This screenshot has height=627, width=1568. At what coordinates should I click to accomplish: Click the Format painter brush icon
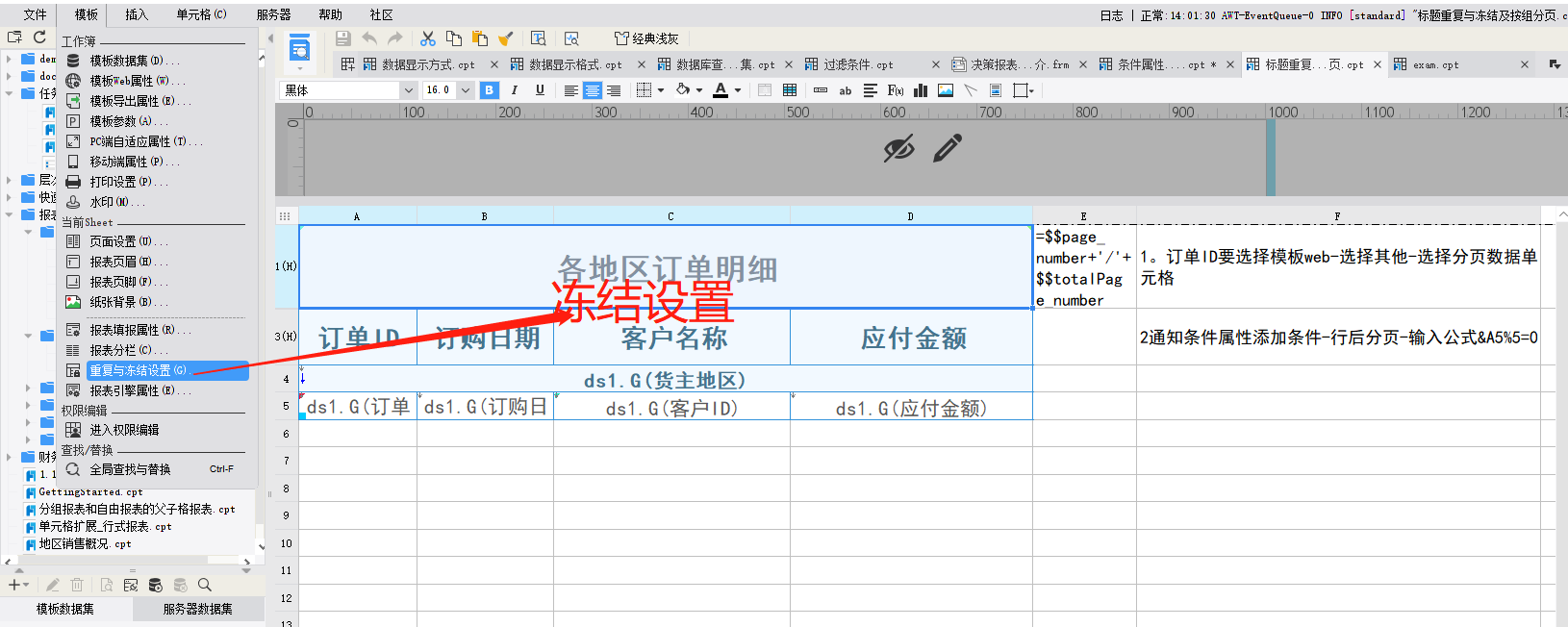click(x=506, y=38)
